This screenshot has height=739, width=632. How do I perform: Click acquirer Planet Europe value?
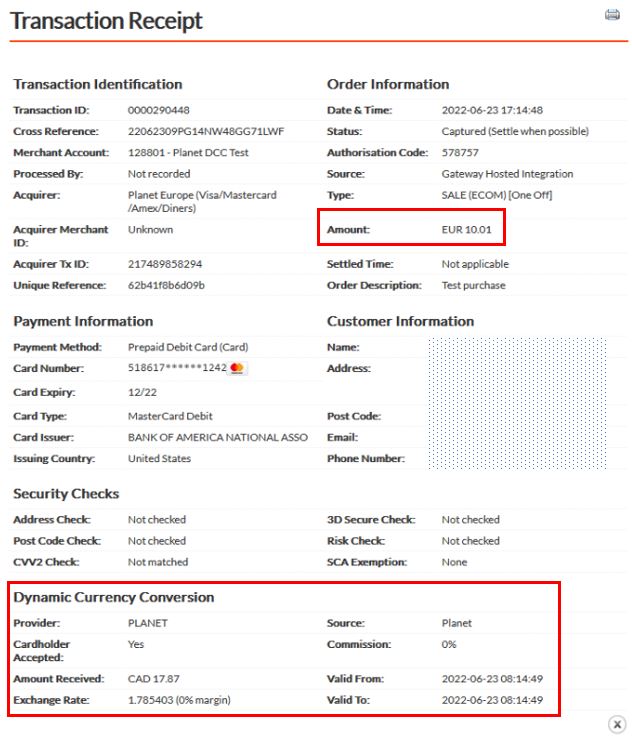[x=202, y=202]
